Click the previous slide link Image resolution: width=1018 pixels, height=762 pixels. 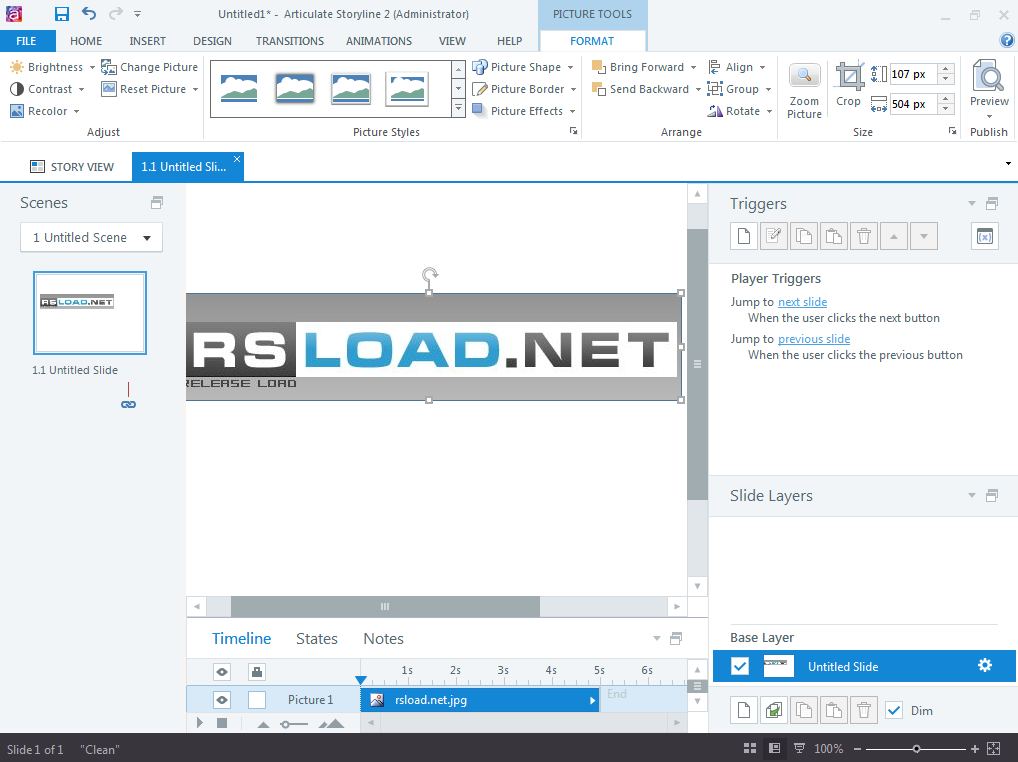[814, 339]
